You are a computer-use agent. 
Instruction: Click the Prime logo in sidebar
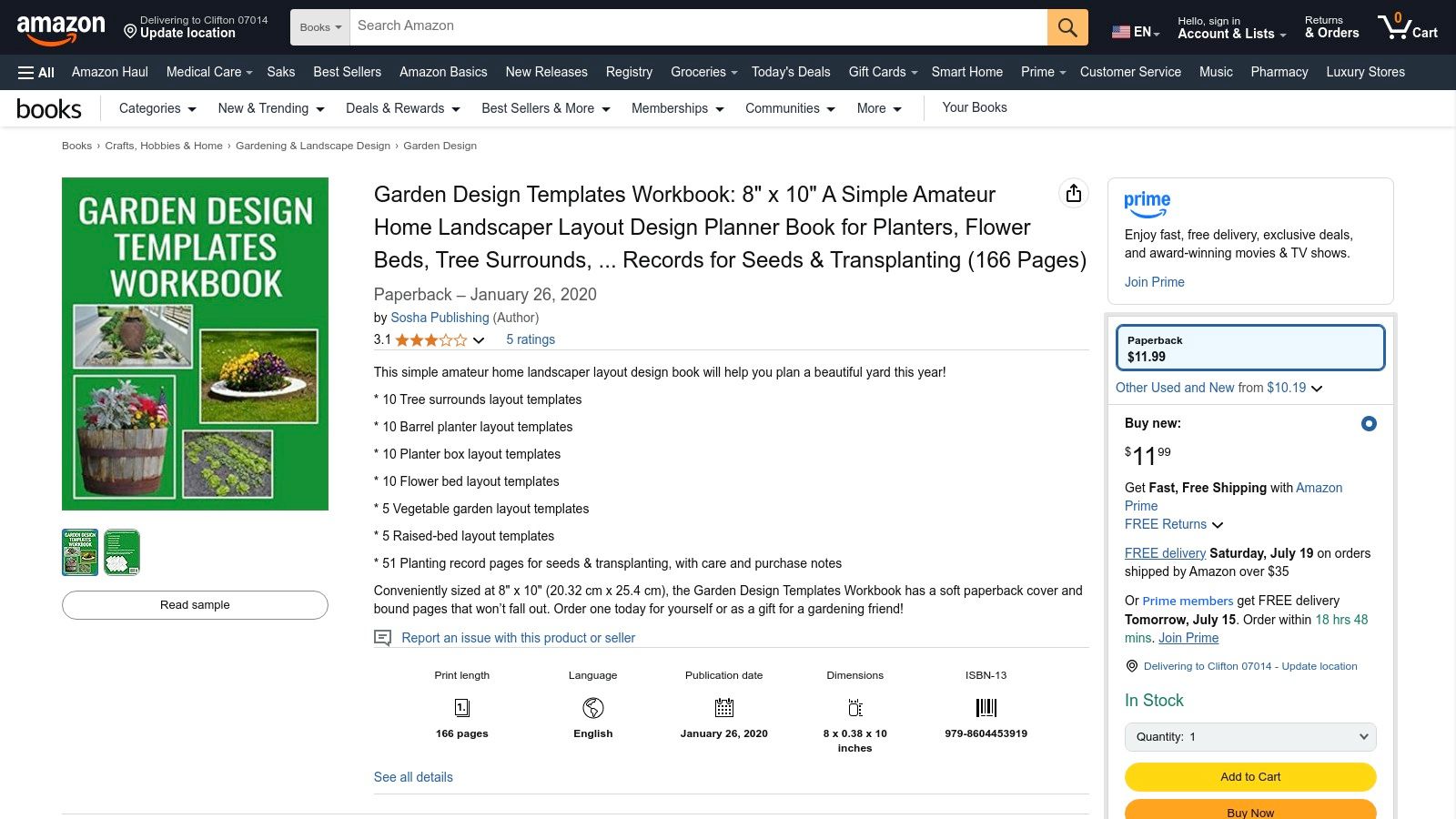click(x=1147, y=204)
